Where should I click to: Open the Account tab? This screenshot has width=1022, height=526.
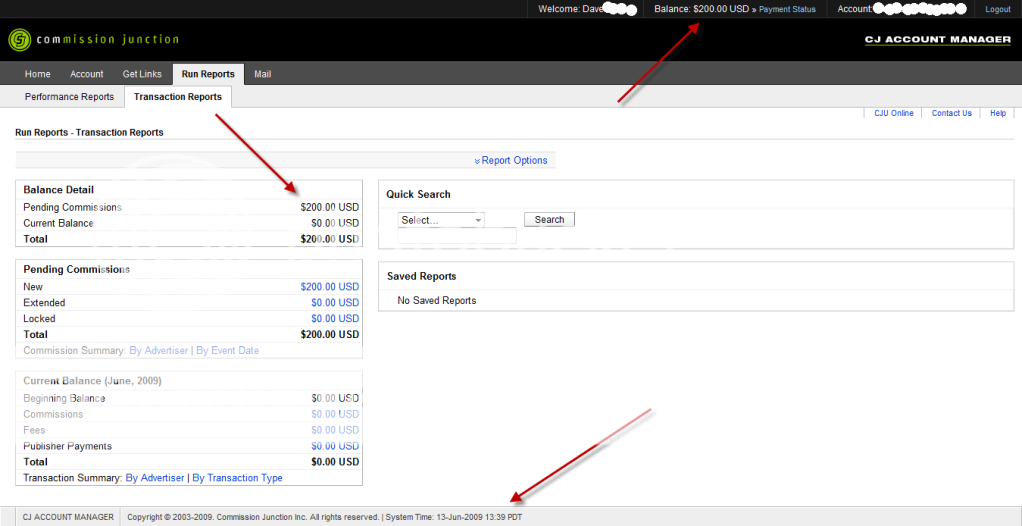[x=87, y=74]
